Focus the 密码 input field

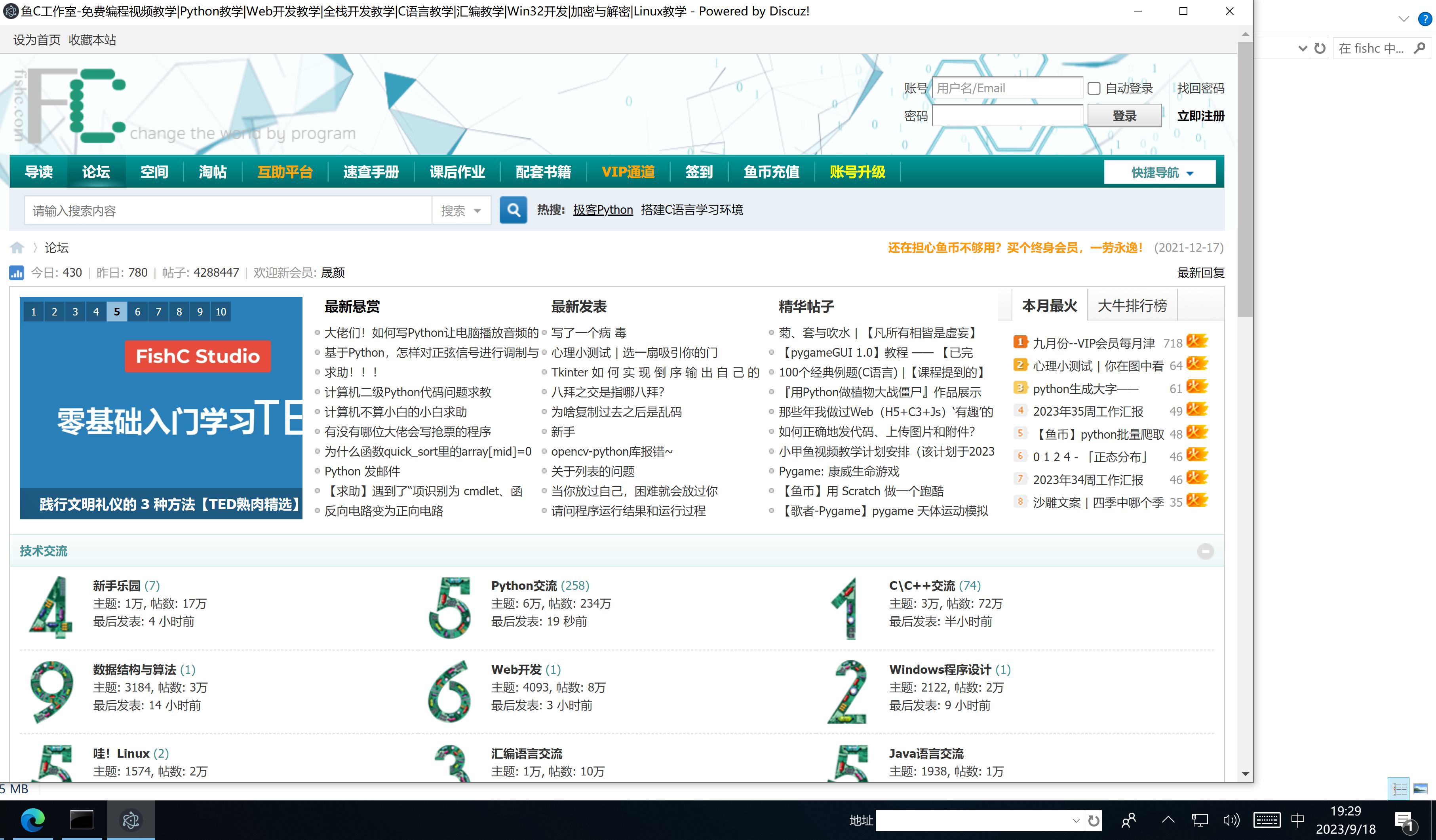(x=1007, y=116)
